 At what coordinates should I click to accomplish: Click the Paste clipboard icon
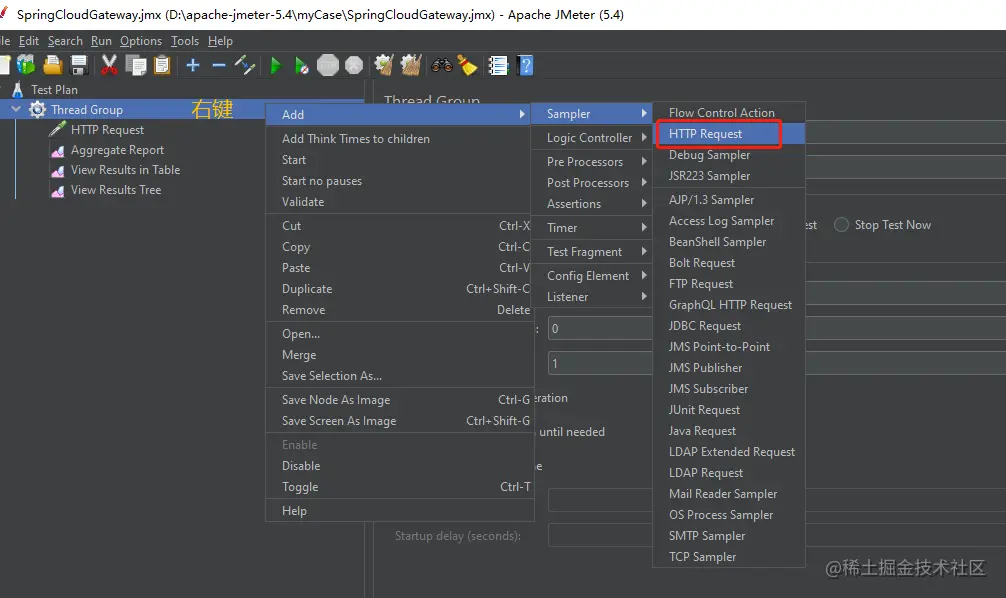[162, 65]
